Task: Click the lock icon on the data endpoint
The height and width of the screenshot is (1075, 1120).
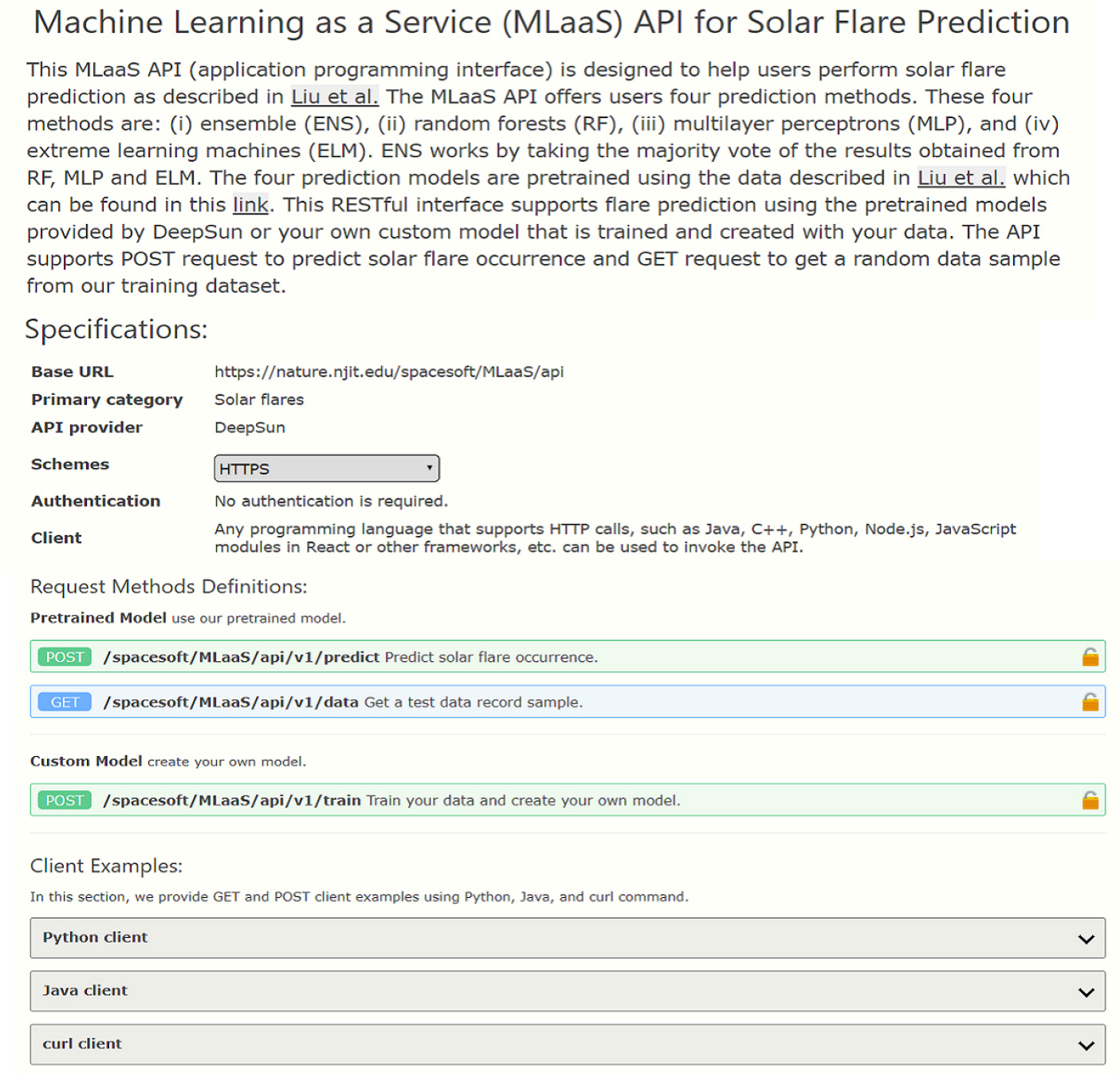Action: pyautogui.click(x=1089, y=702)
